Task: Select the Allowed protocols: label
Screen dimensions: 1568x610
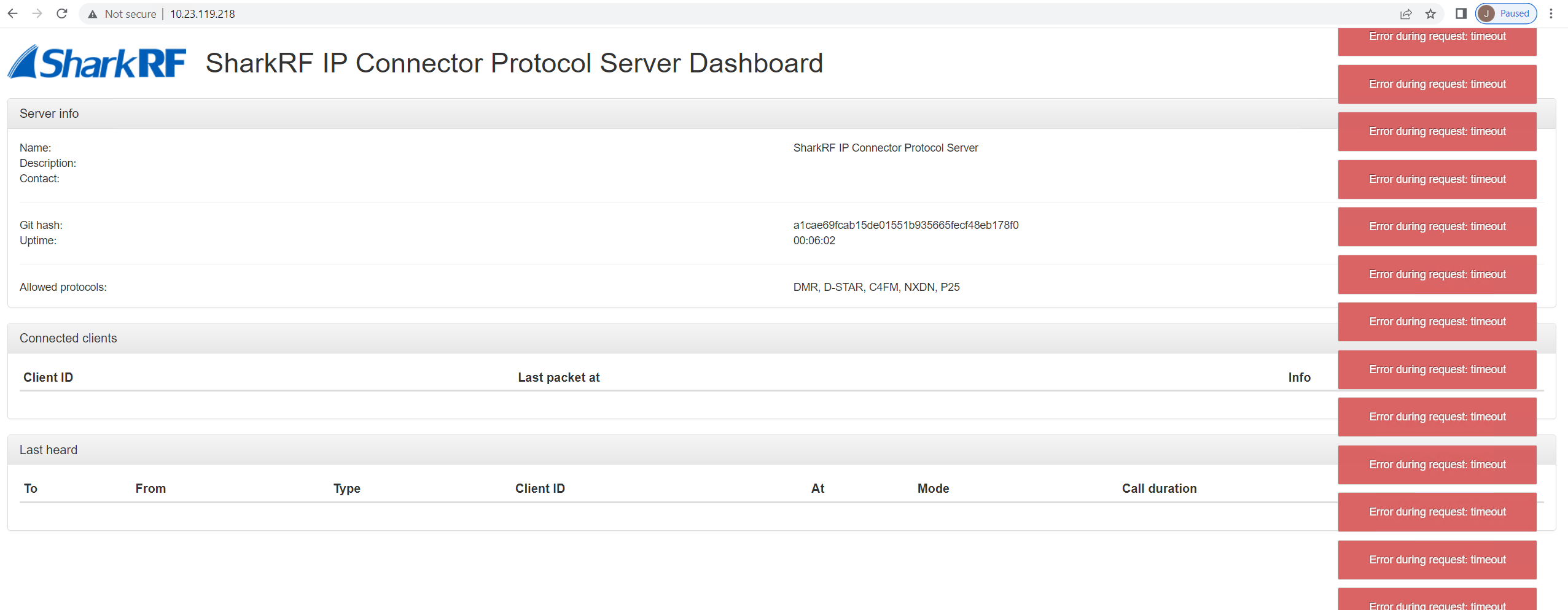Action: tap(63, 287)
